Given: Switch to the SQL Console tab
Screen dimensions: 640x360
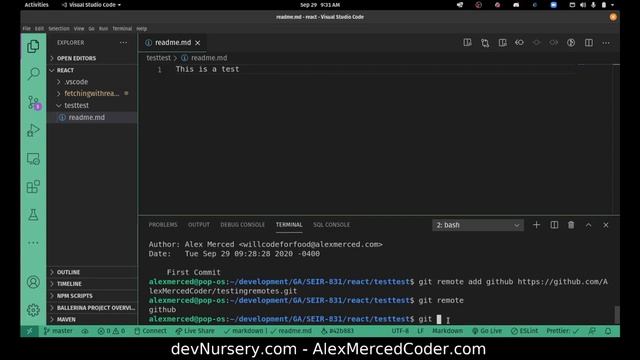Looking at the screenshot, I should pyautogui.click(x=331, y=225).
